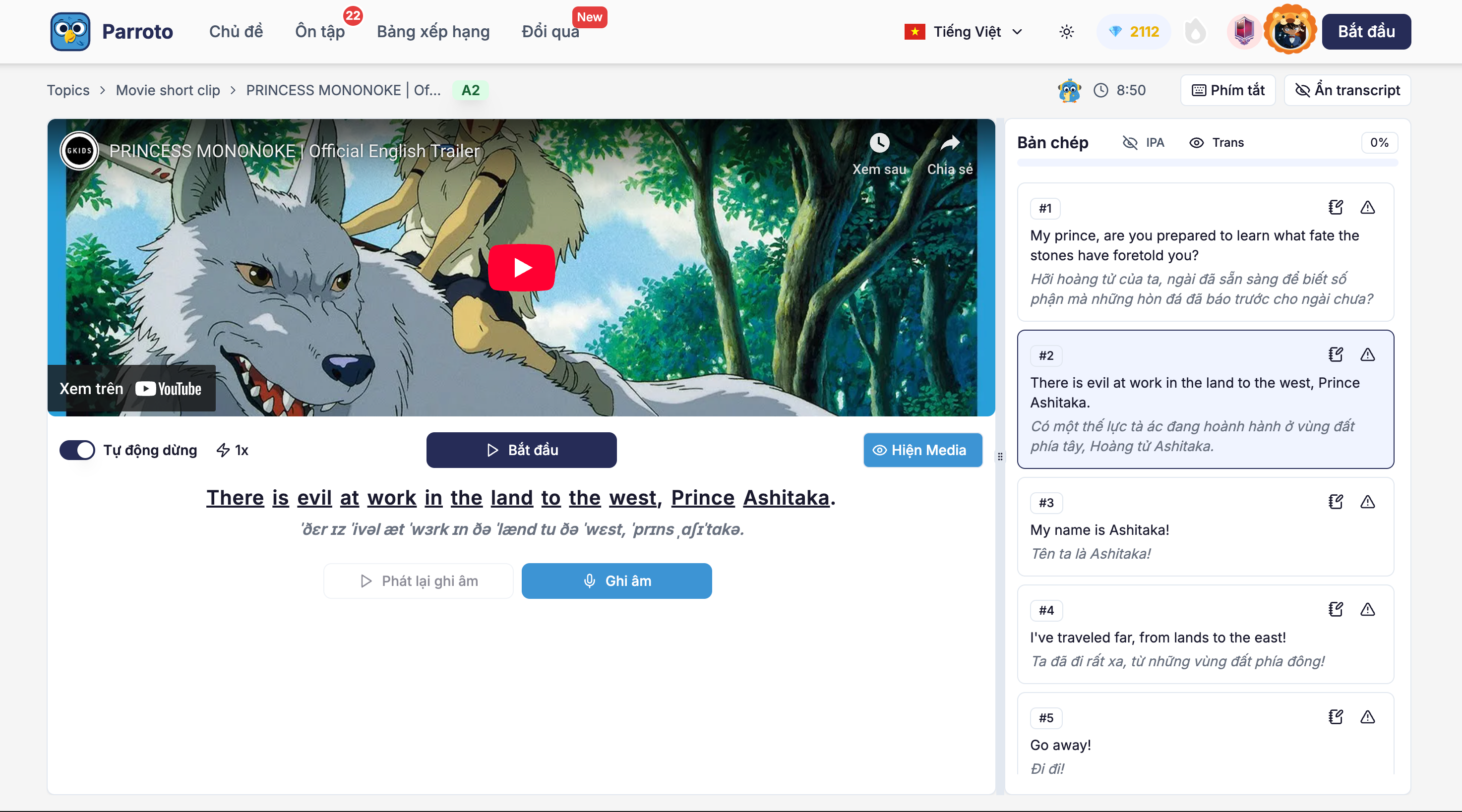
Task: Click YouTube Chia sẻ share icon
Action: point(950,142)
